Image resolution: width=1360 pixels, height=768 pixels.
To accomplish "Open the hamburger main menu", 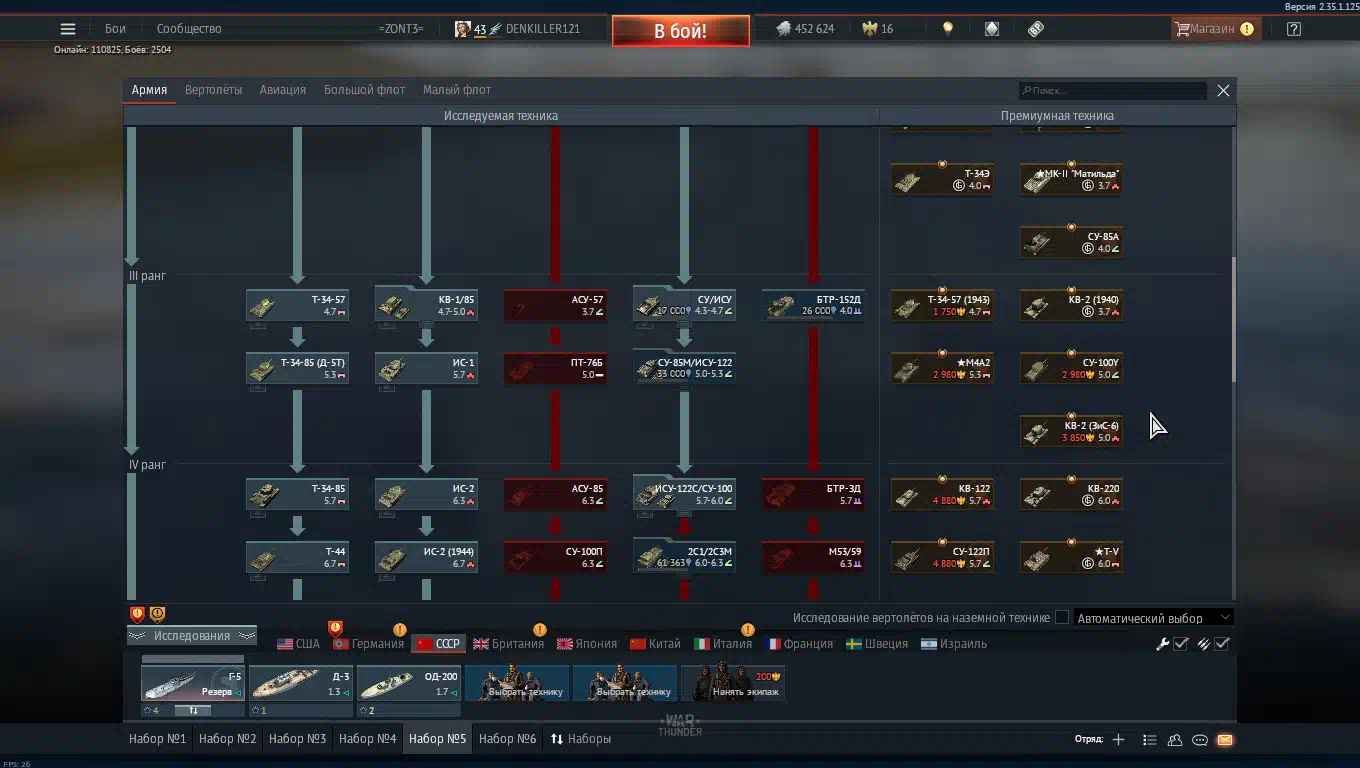I will point(68,29).
